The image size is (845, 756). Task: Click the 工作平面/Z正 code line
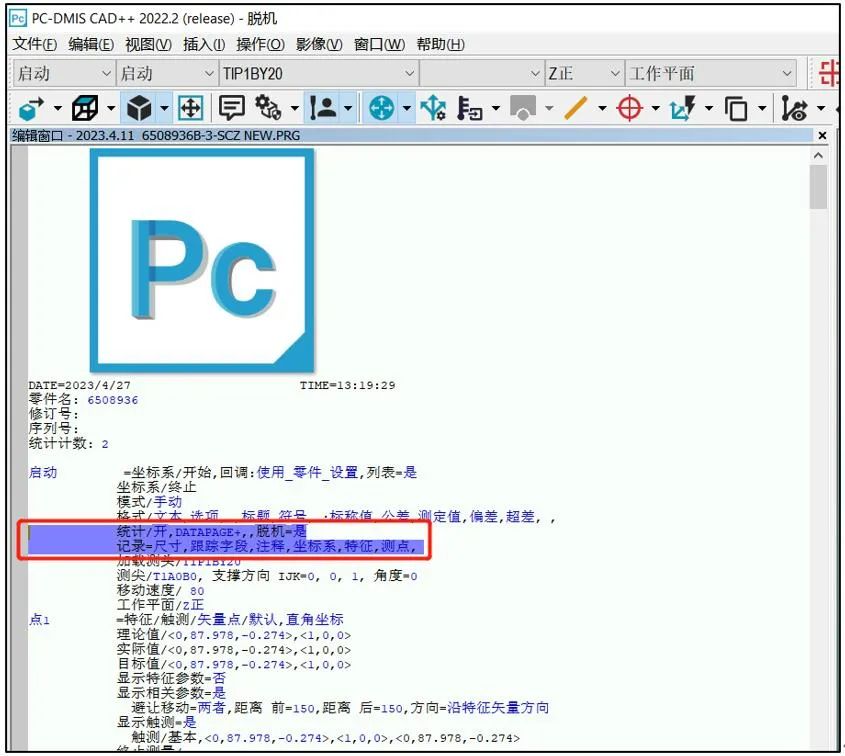[x=160, y=605]
